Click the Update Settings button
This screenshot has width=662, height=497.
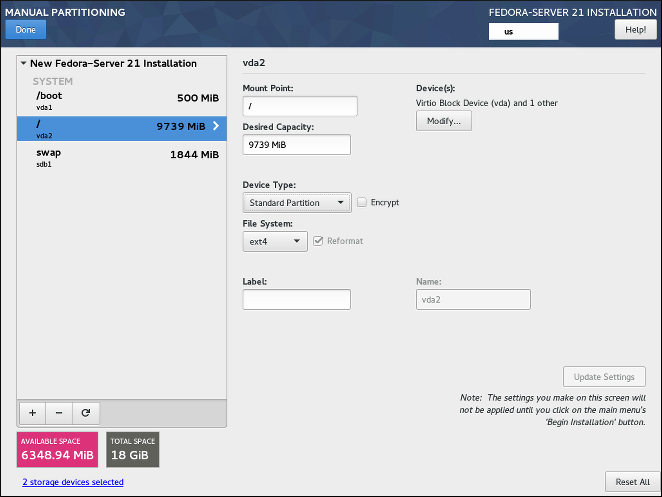(604, 377)
